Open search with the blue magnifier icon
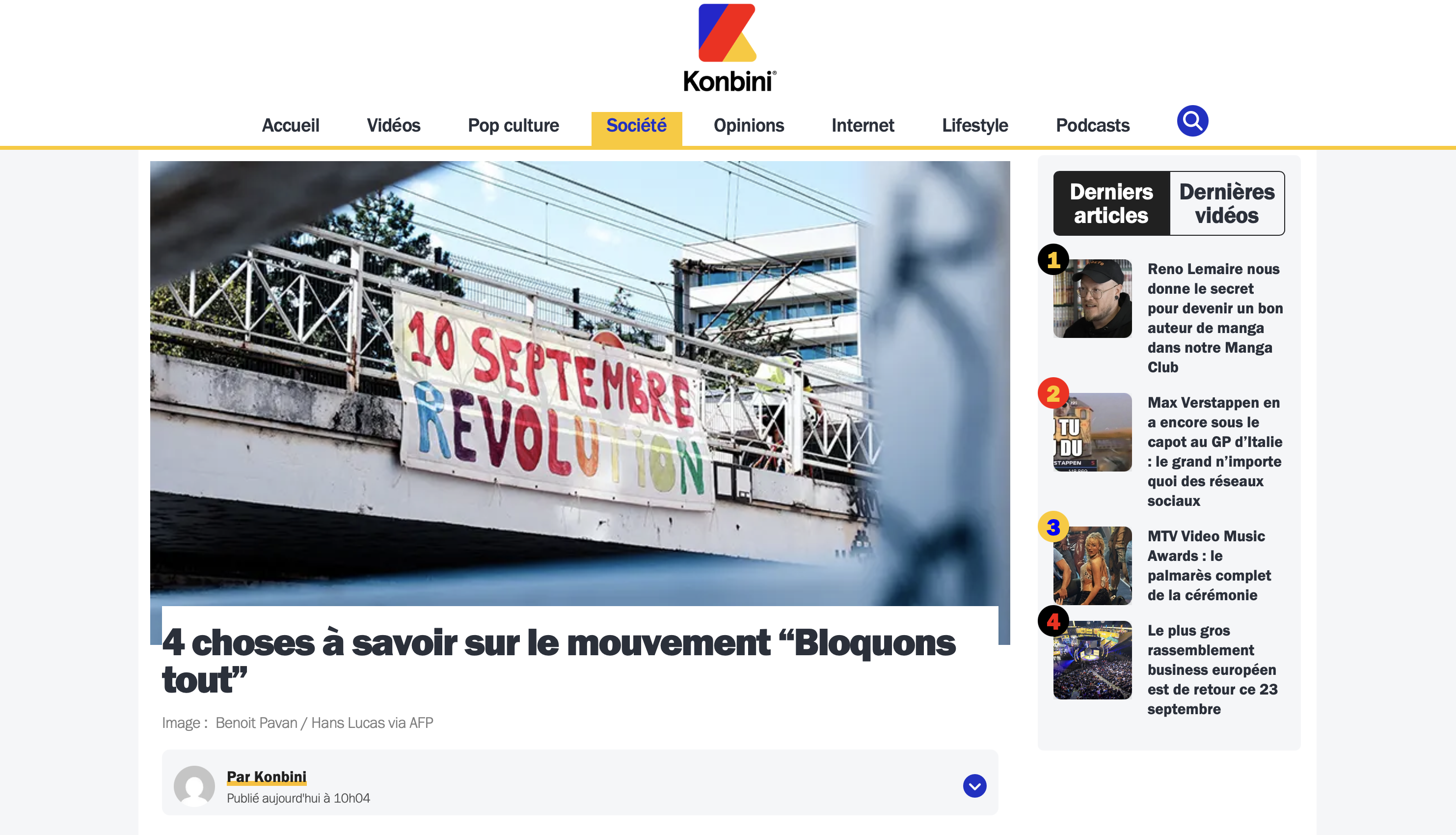 1192,121
